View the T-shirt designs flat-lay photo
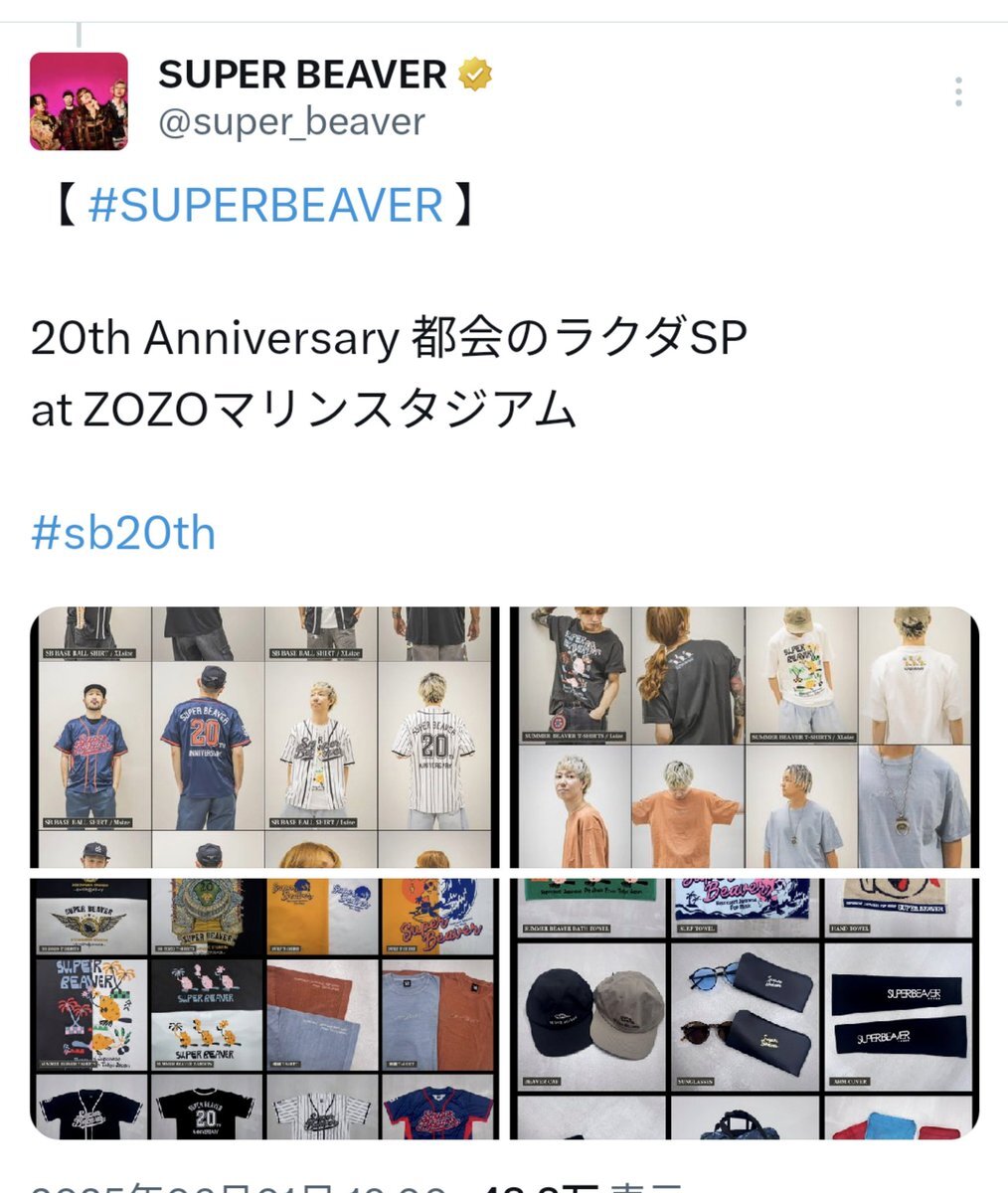Image resolution: width=1008 pixels, height=1193 pixels. [264, 1008]
